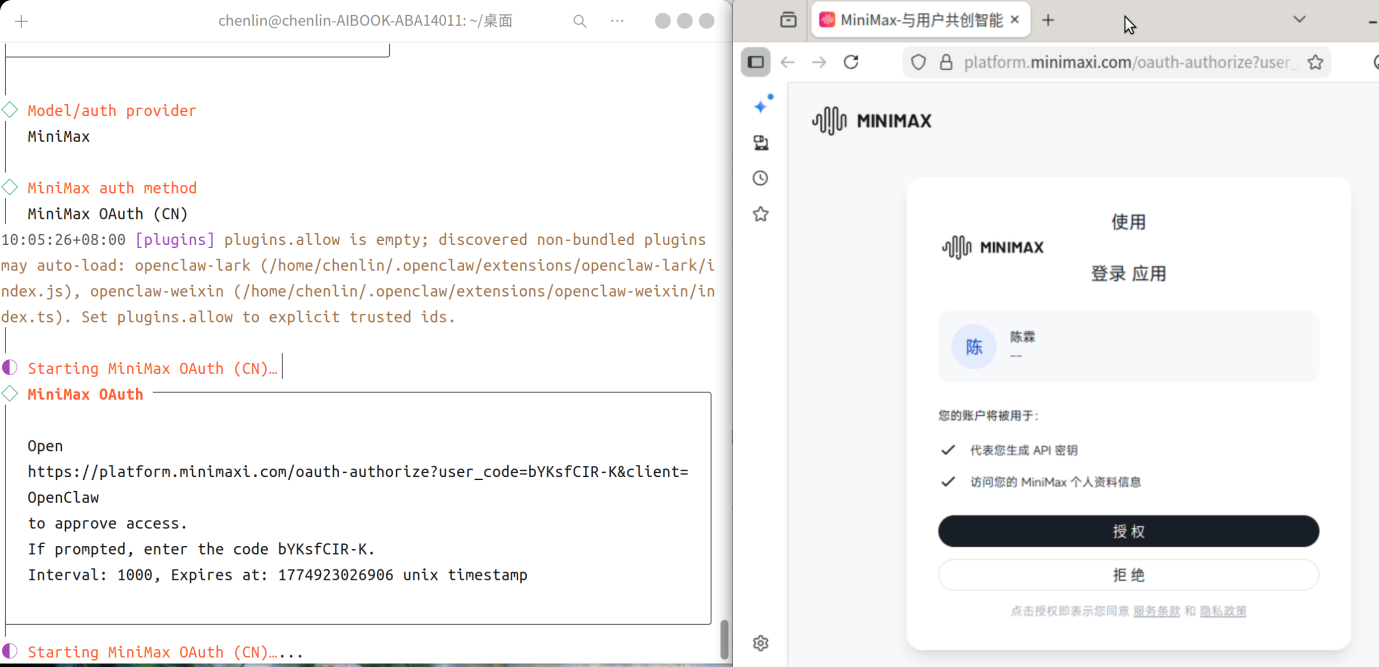Click the [plugins] log tag

175,240
